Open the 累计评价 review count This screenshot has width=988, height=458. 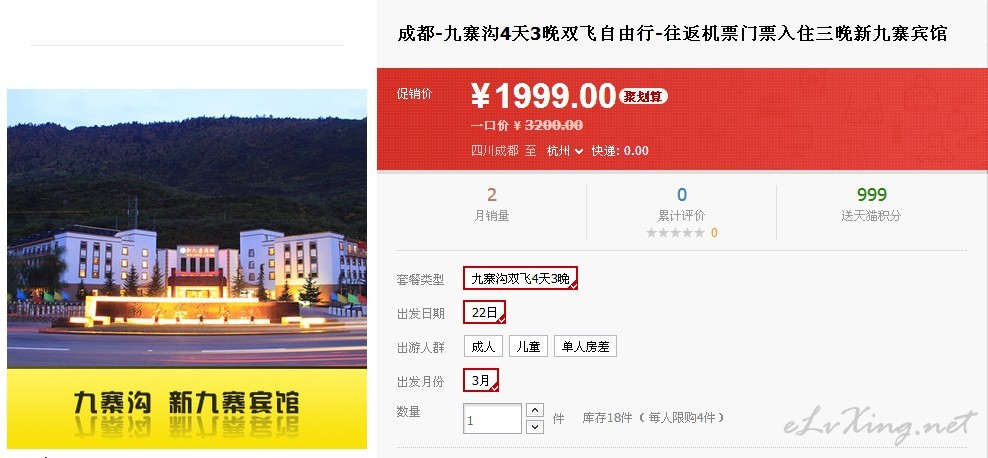click(x=681, y=203)
